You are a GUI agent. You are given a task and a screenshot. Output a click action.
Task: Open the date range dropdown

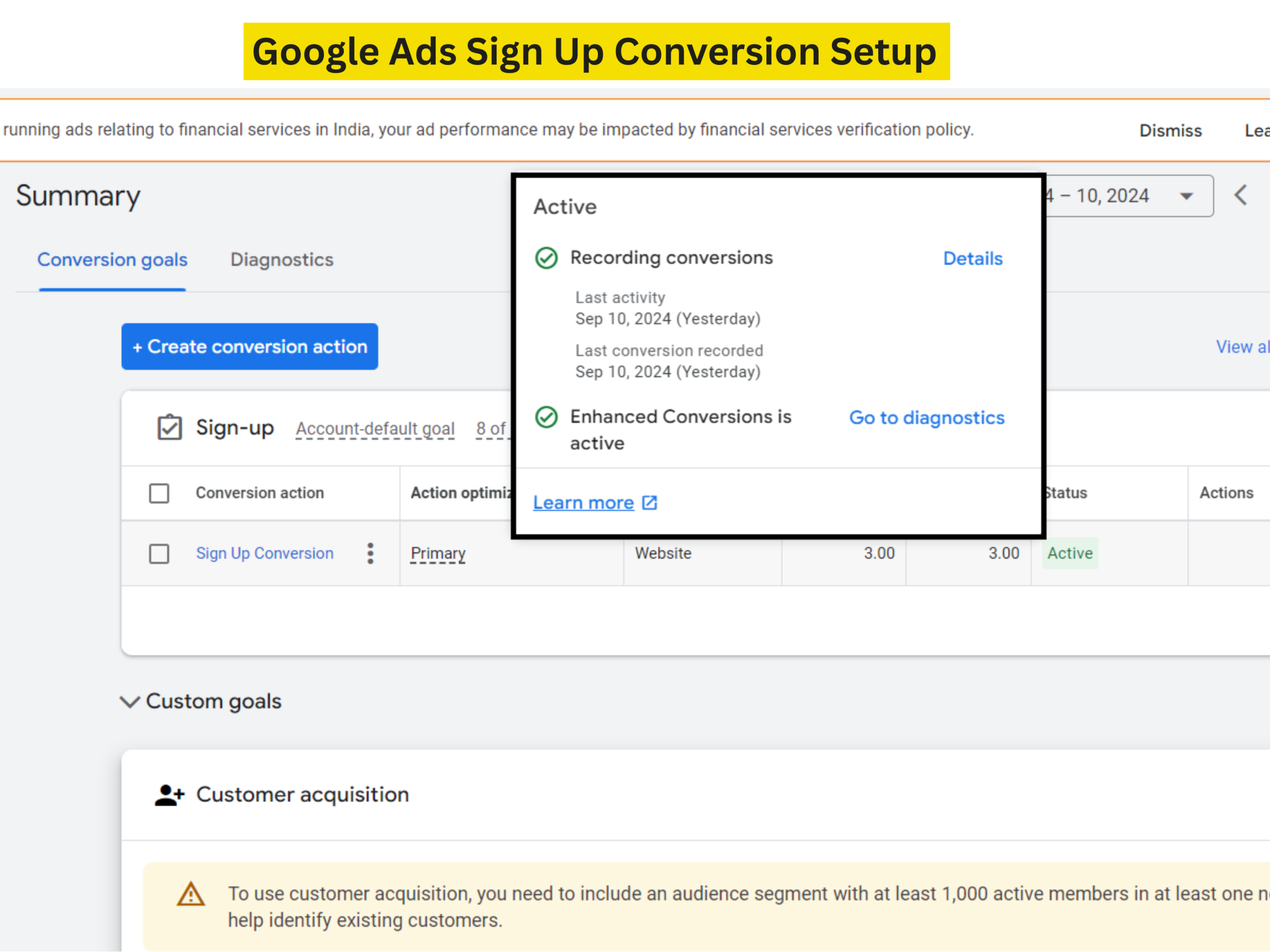click(1186, 196)
